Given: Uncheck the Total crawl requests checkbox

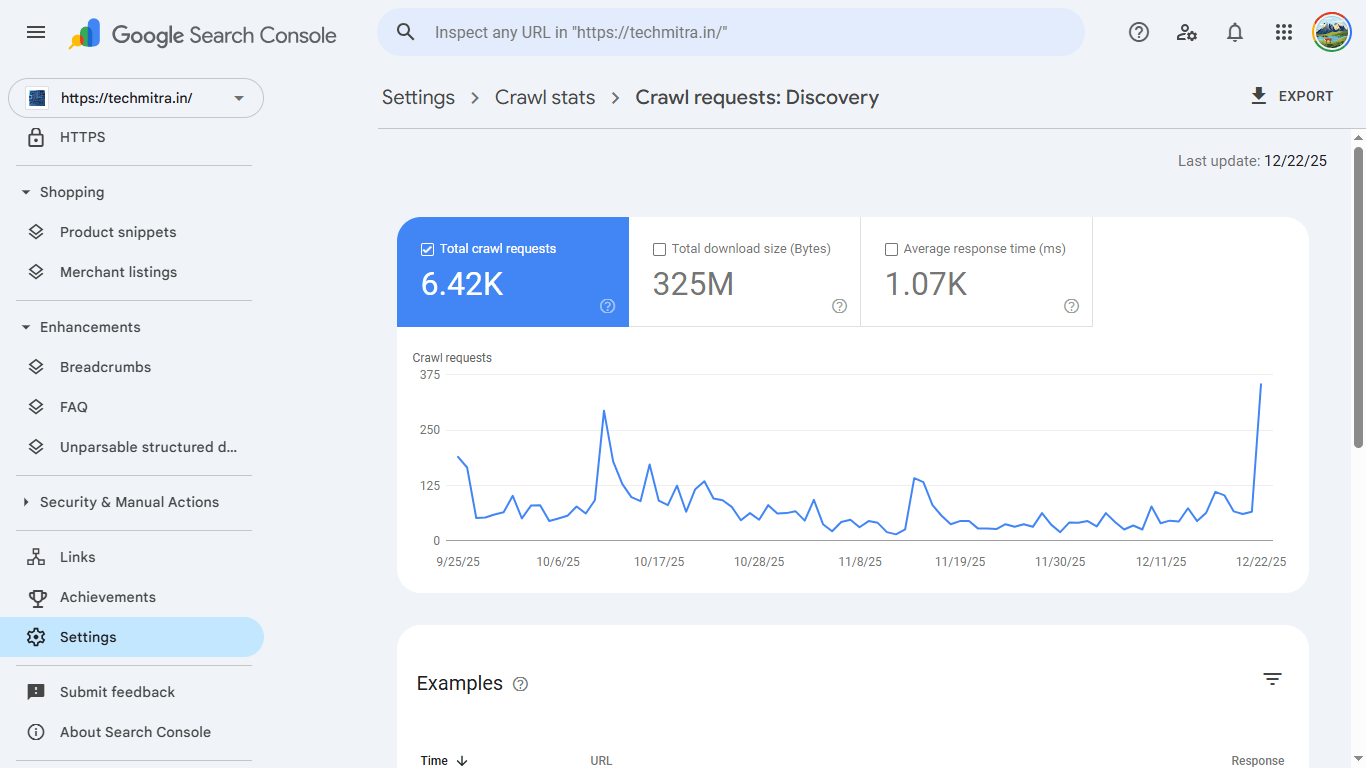Looking at the screenshot, I should click(x=428, y=249).
